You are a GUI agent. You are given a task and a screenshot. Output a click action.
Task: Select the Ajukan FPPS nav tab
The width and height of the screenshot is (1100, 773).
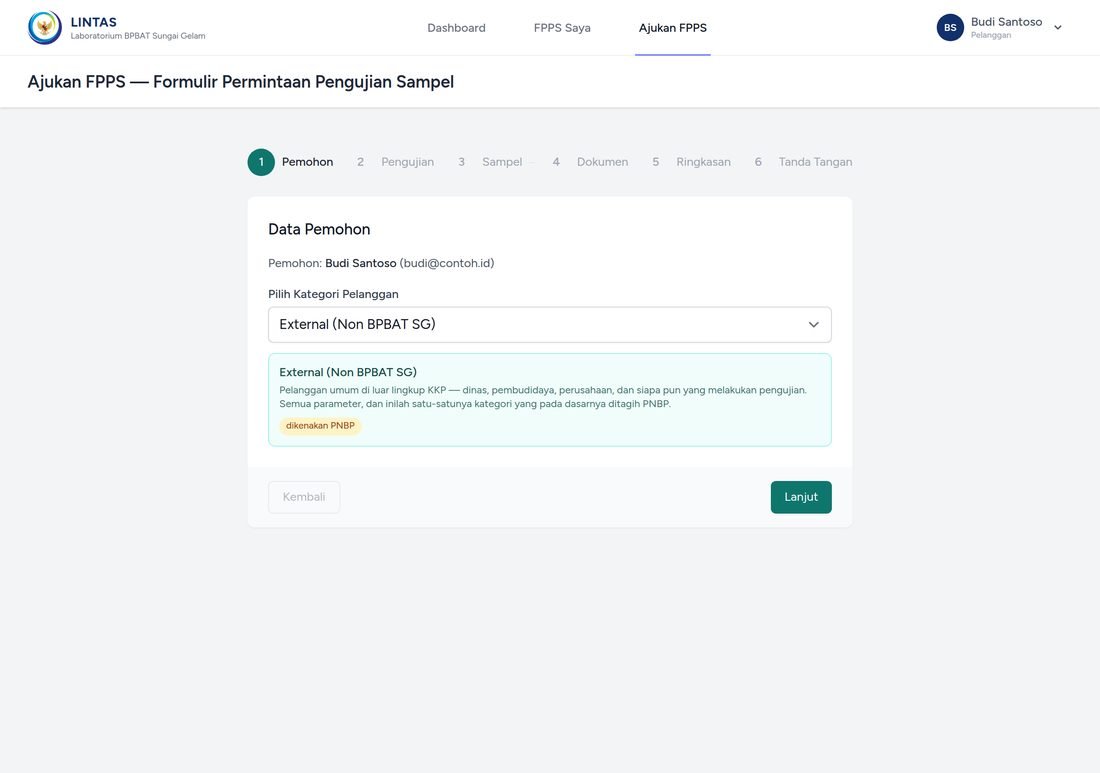coord(672,27)
